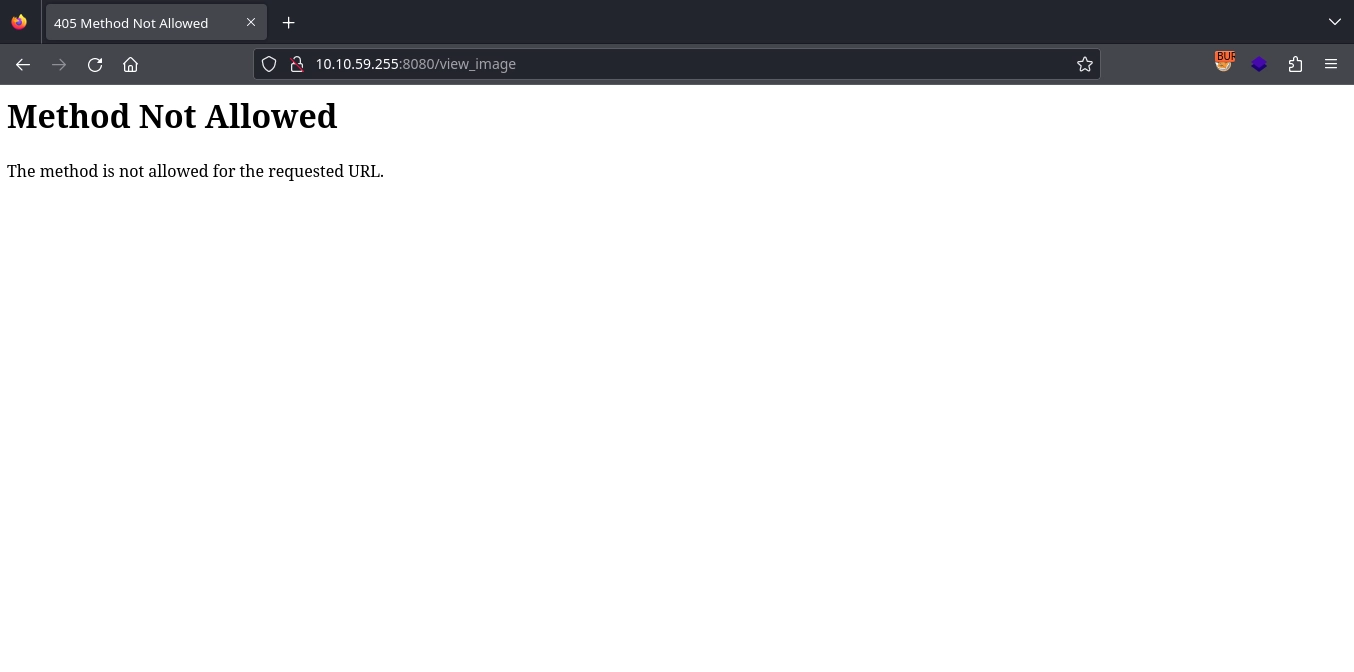The image size is (1354, 672).
Task: Close the 405 Method Not Allowed tab
Action: [251, 22]
